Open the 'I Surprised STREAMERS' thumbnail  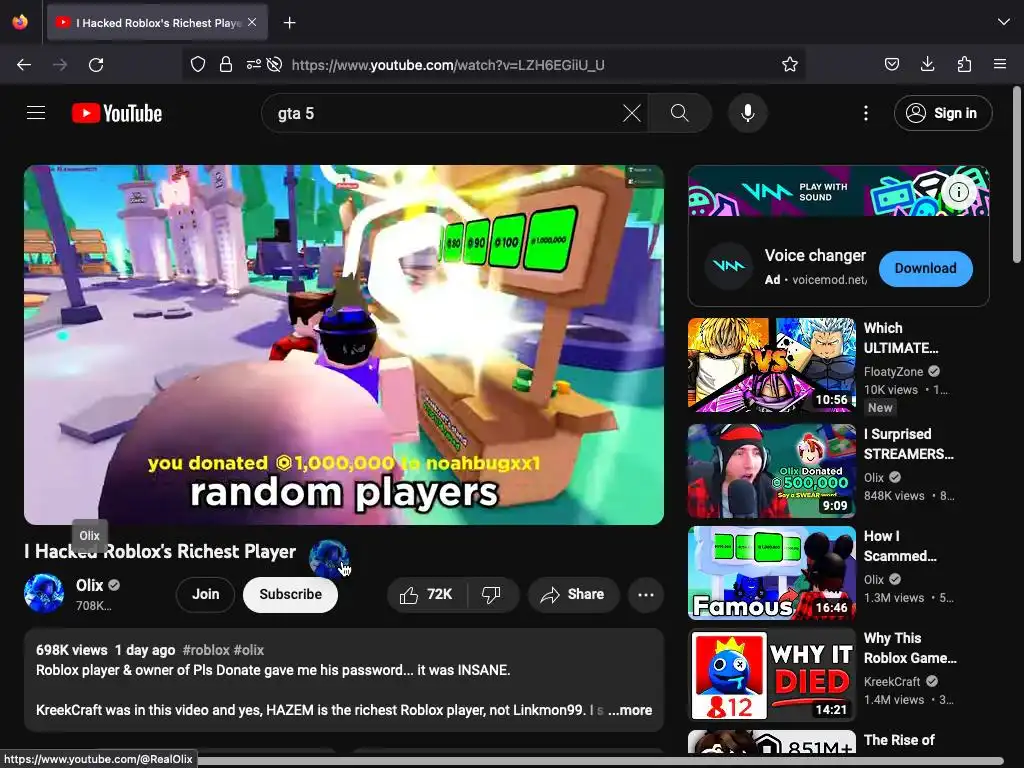[x=771, y=471]
